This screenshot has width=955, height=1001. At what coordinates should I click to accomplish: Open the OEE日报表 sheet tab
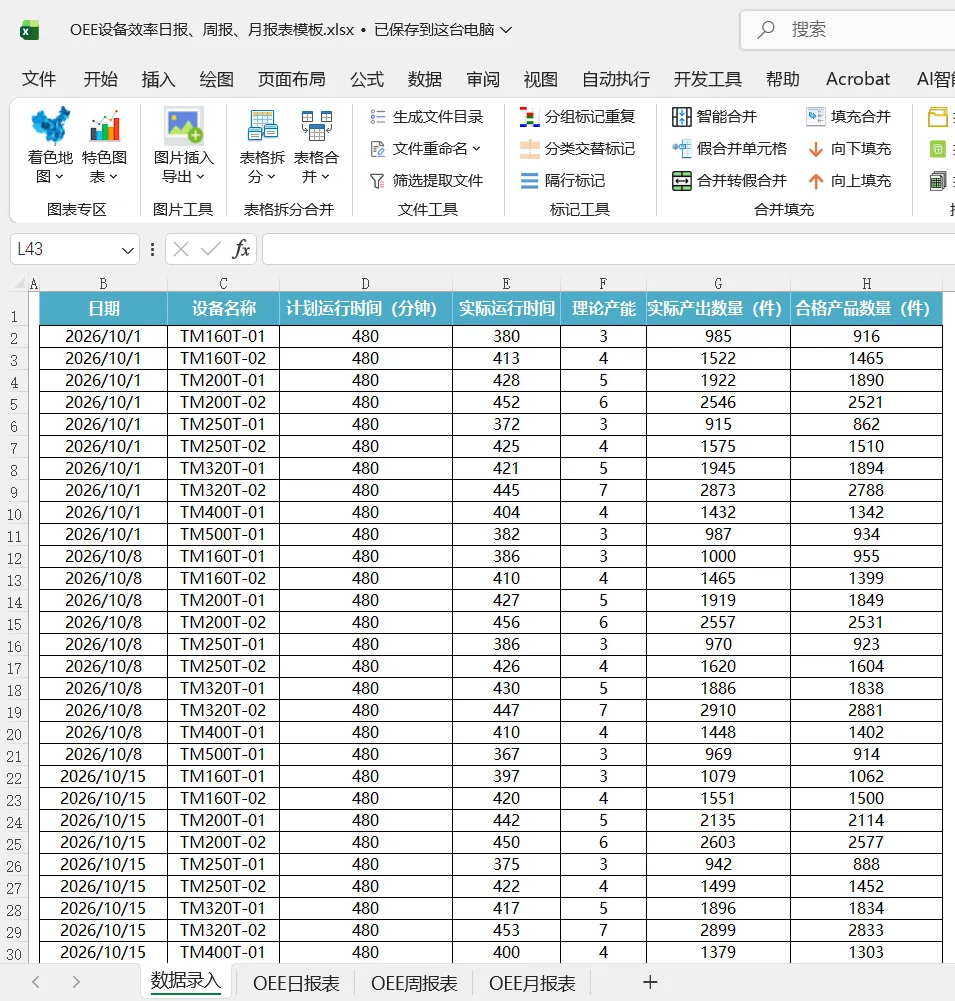(x=296, y=983)
